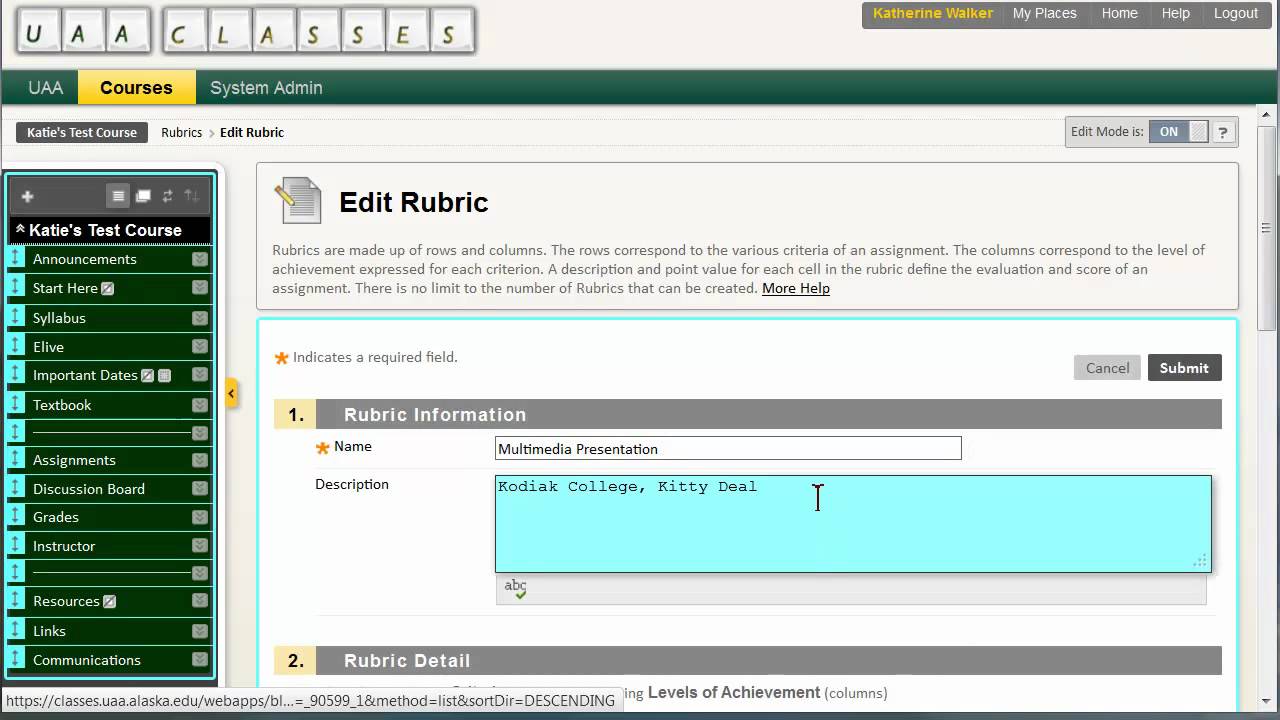This screenshot has height=720, width=1280.
Task: Click the drag handle beside Links
Action: (x=16, y=631)
